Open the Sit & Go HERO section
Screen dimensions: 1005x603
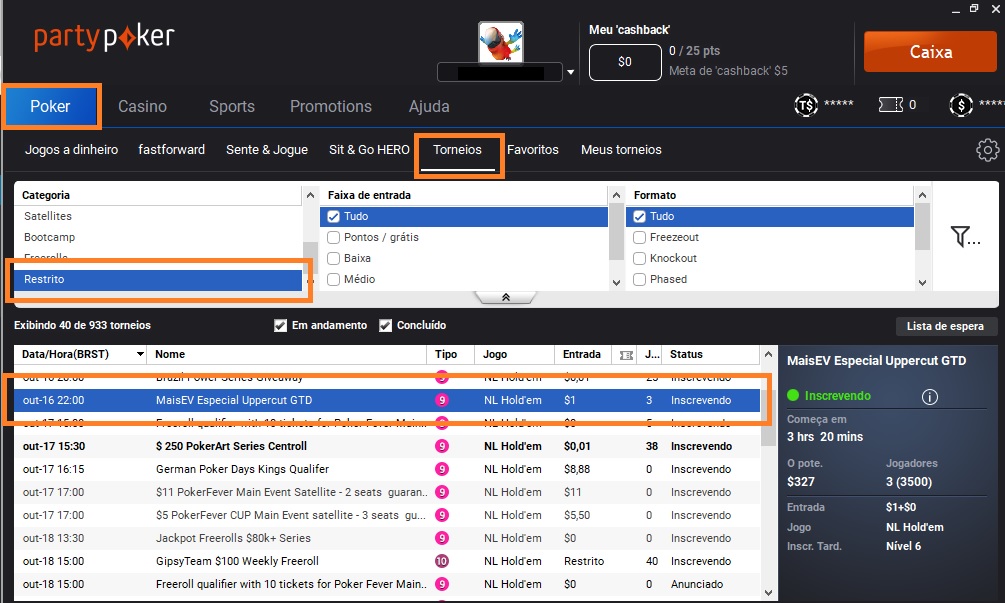click(369, 150)
